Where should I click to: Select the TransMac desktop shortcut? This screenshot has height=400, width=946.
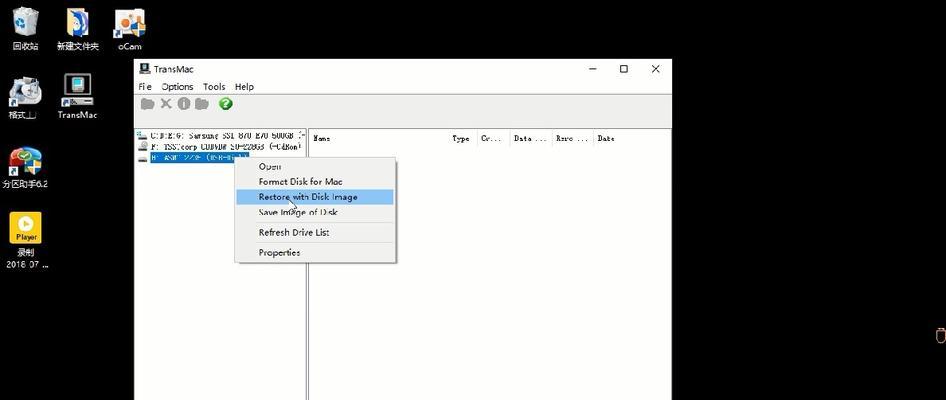coord(77,97)
